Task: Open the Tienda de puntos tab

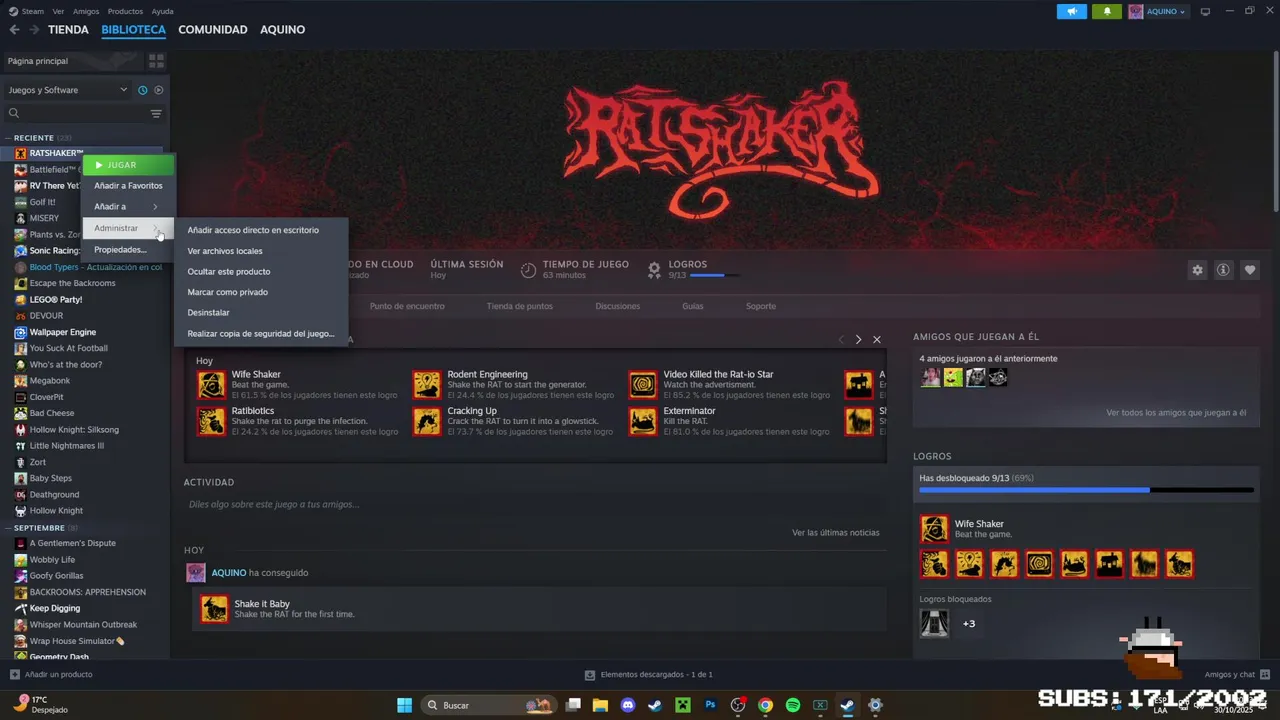Action: coord(519,306)
